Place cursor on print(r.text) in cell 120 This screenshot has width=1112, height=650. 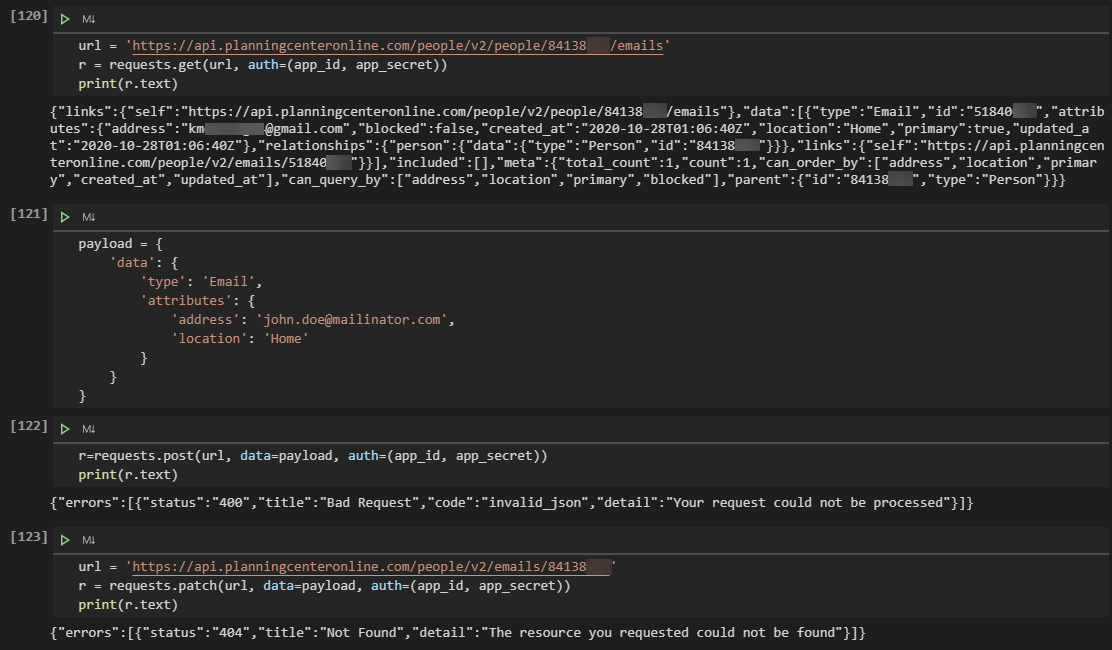click(128, 84)
